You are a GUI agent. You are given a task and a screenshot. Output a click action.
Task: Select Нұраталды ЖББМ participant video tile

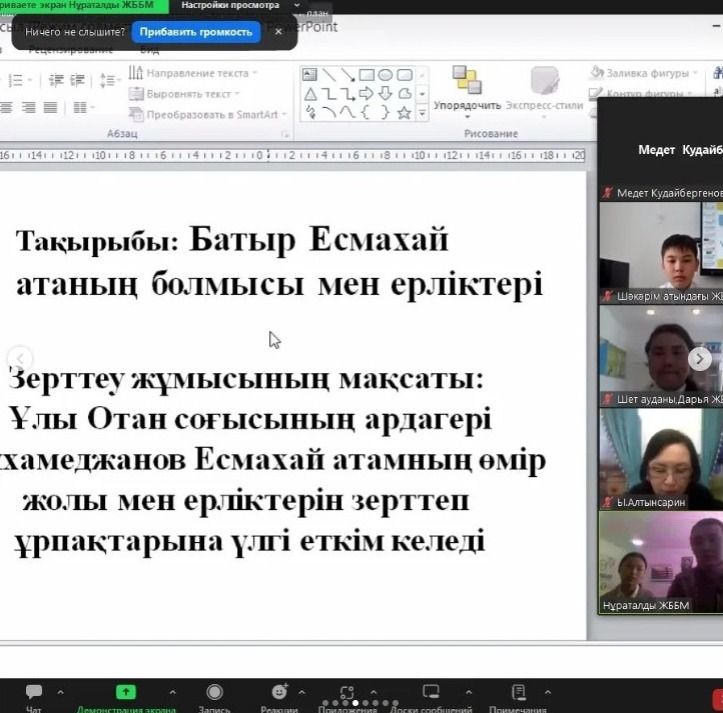660,562
